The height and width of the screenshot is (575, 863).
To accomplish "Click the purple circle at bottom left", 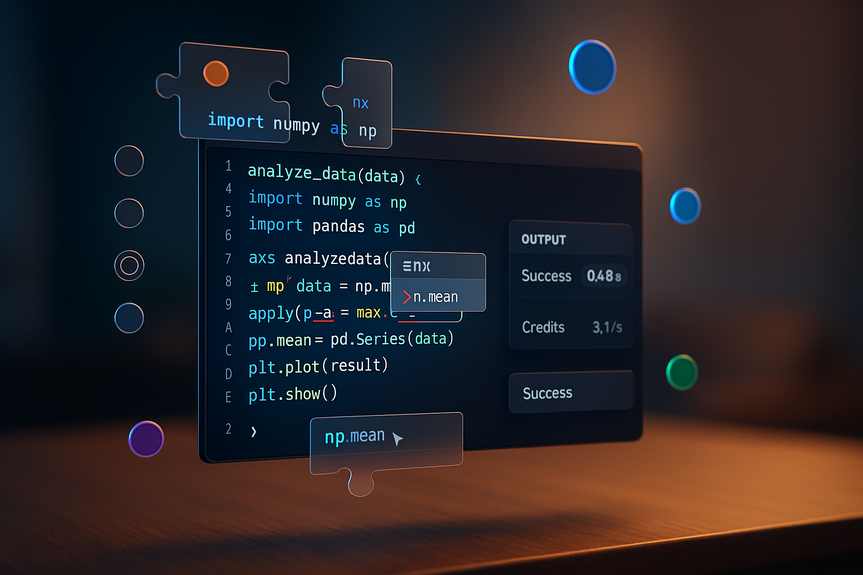I will (x=146, y=439).
